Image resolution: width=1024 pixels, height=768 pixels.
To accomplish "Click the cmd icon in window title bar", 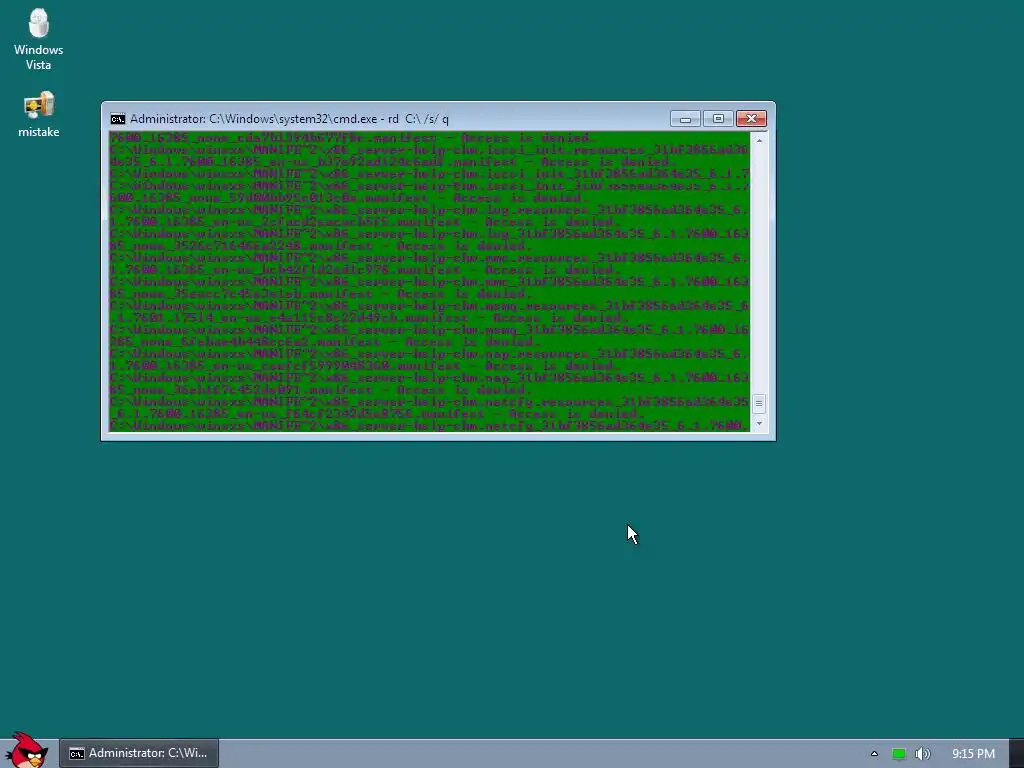I will [x=118, y=119].
